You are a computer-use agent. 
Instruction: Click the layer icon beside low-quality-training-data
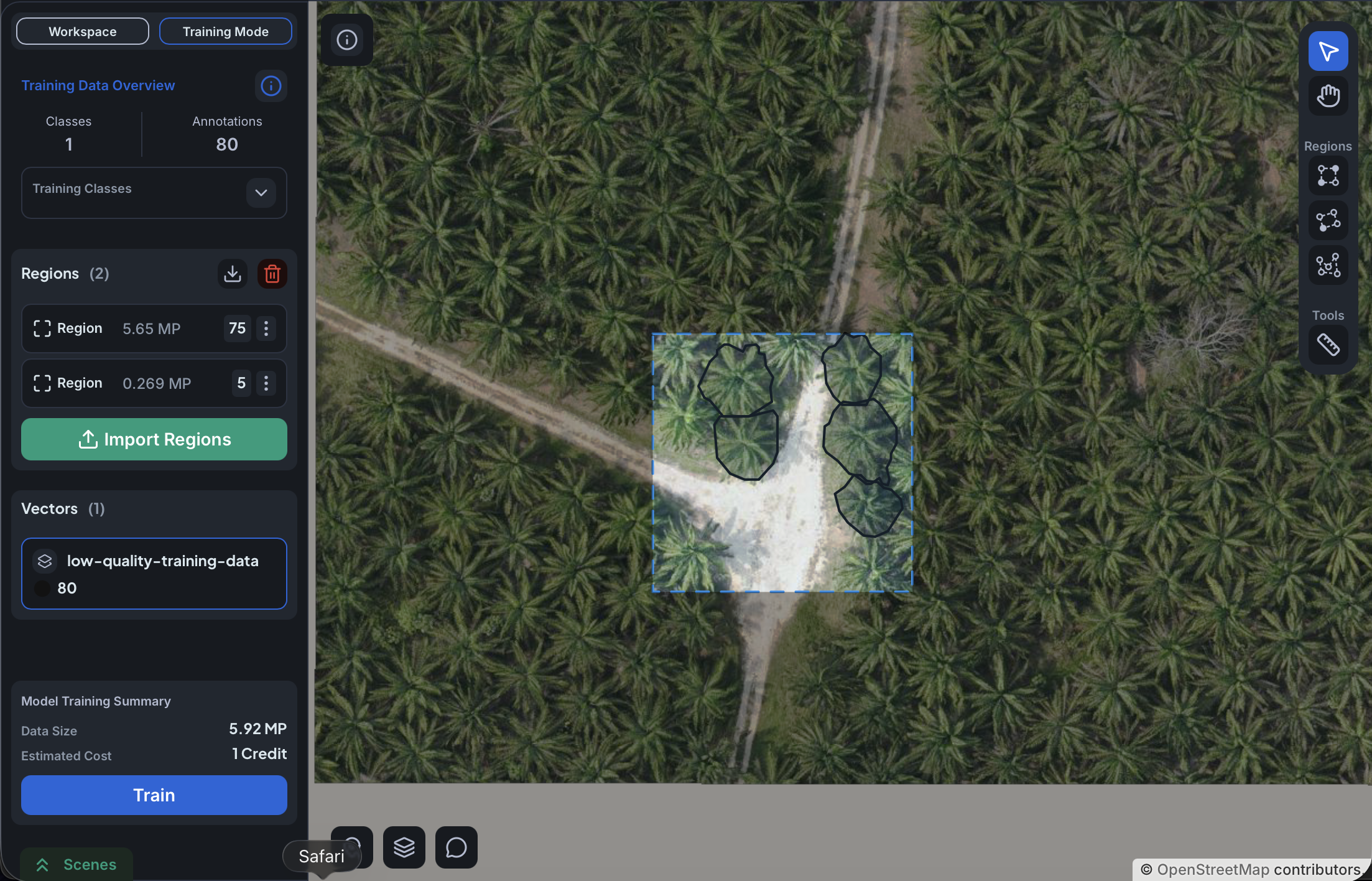pyautogui.click(x=45, y=561)
